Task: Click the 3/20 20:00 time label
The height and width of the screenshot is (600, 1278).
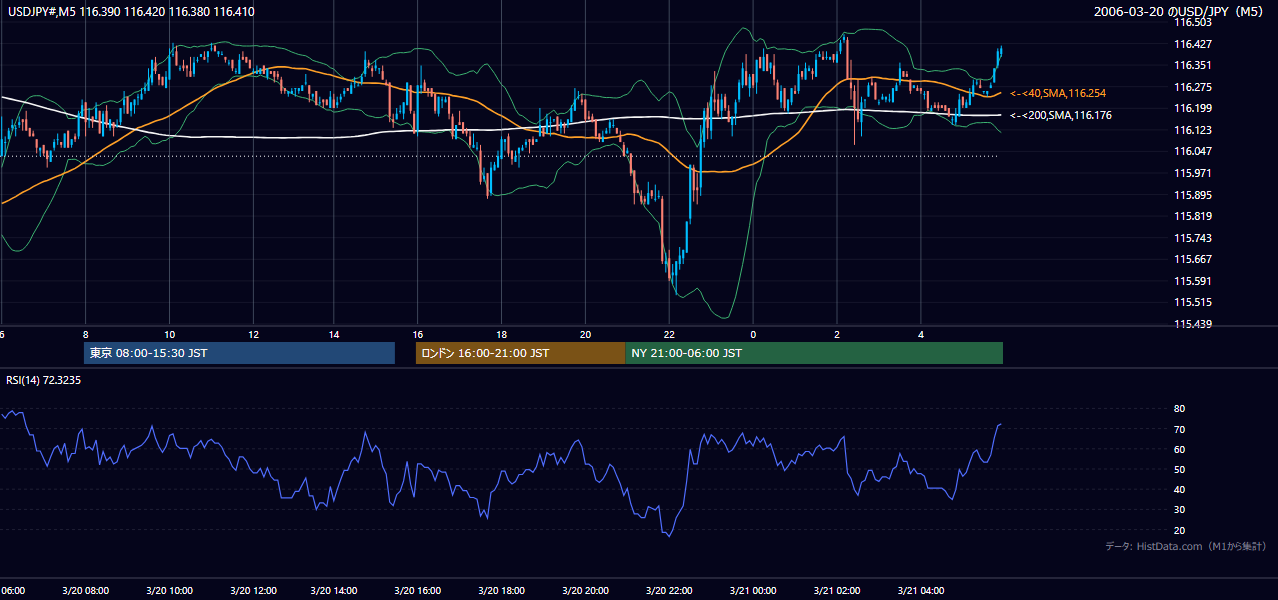Action: 586,591
